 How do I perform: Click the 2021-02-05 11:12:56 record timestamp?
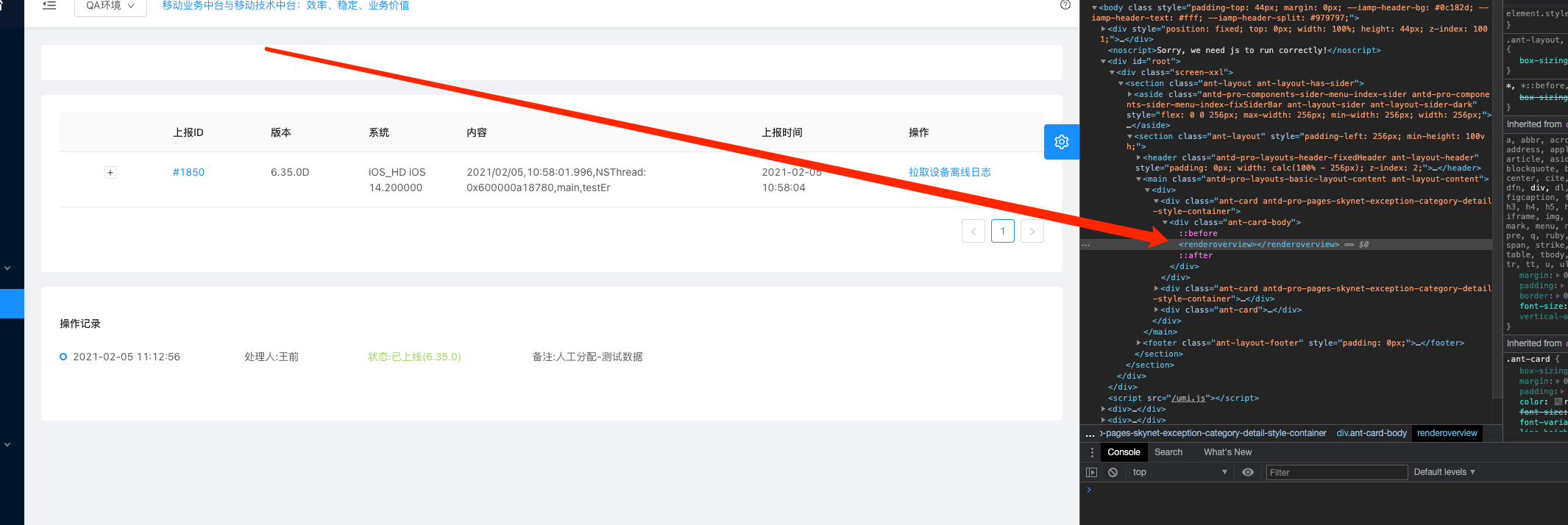pyautogui.click(x=127, y=357)
